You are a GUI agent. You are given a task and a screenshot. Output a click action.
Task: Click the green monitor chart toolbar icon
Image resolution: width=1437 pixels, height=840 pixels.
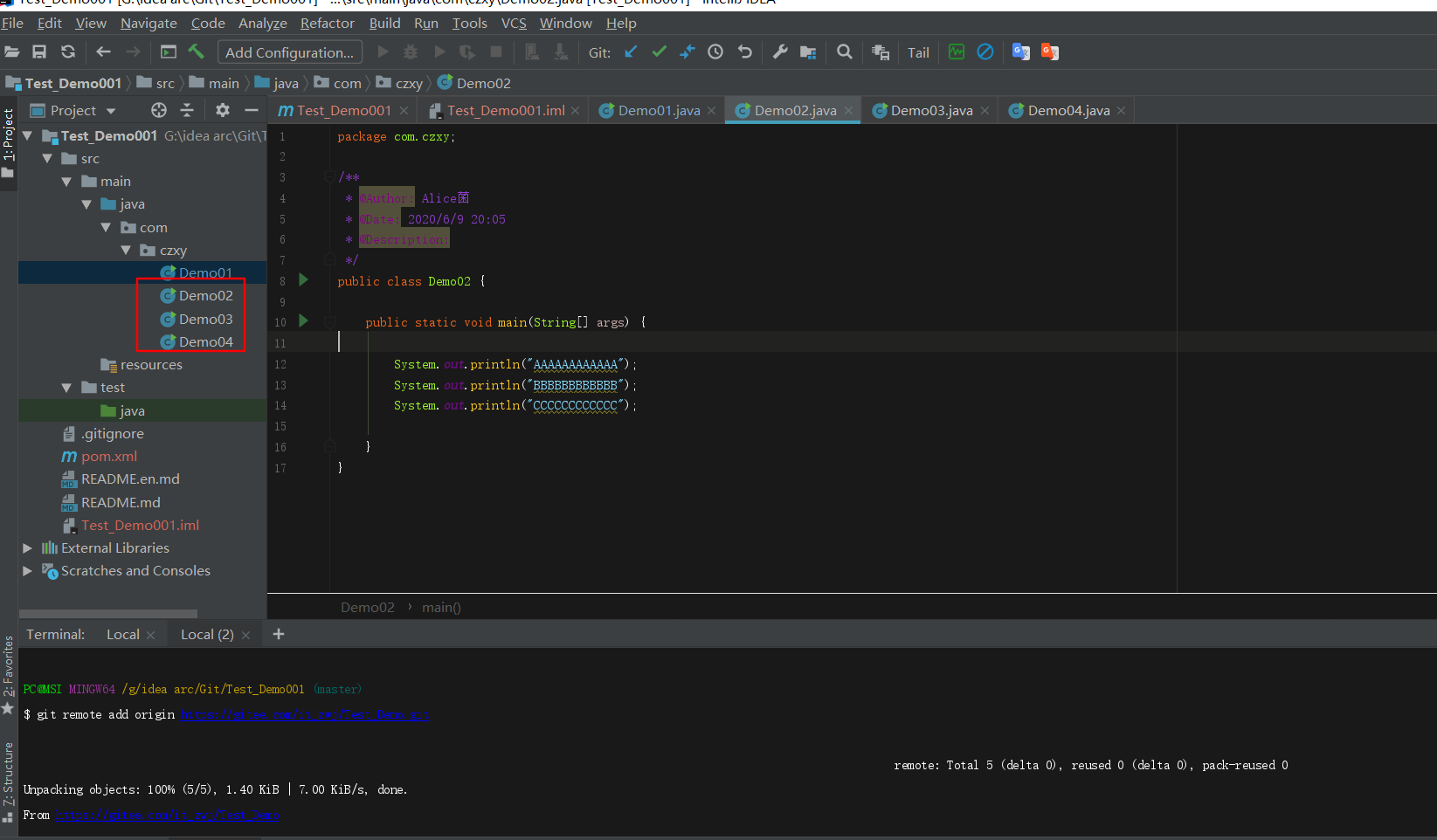(x=957, y=52)
